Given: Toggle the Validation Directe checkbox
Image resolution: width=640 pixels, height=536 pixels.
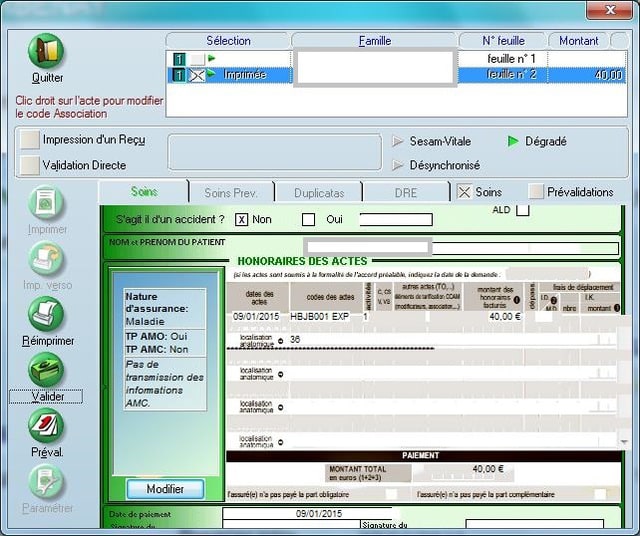Looking at the screenshot, I should (30, 165).
